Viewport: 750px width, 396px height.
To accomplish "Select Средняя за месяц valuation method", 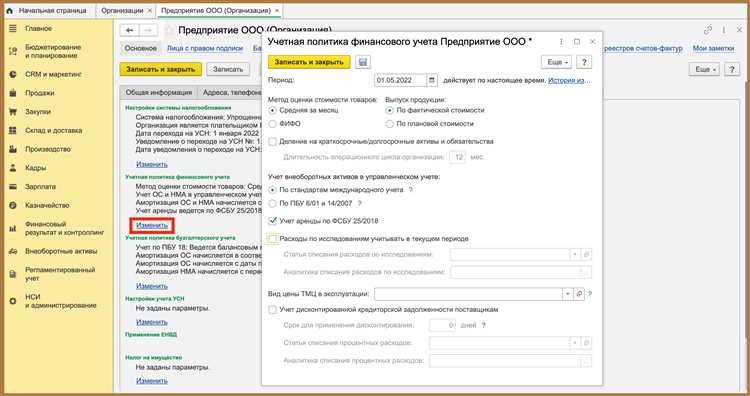I will (272, 110).
